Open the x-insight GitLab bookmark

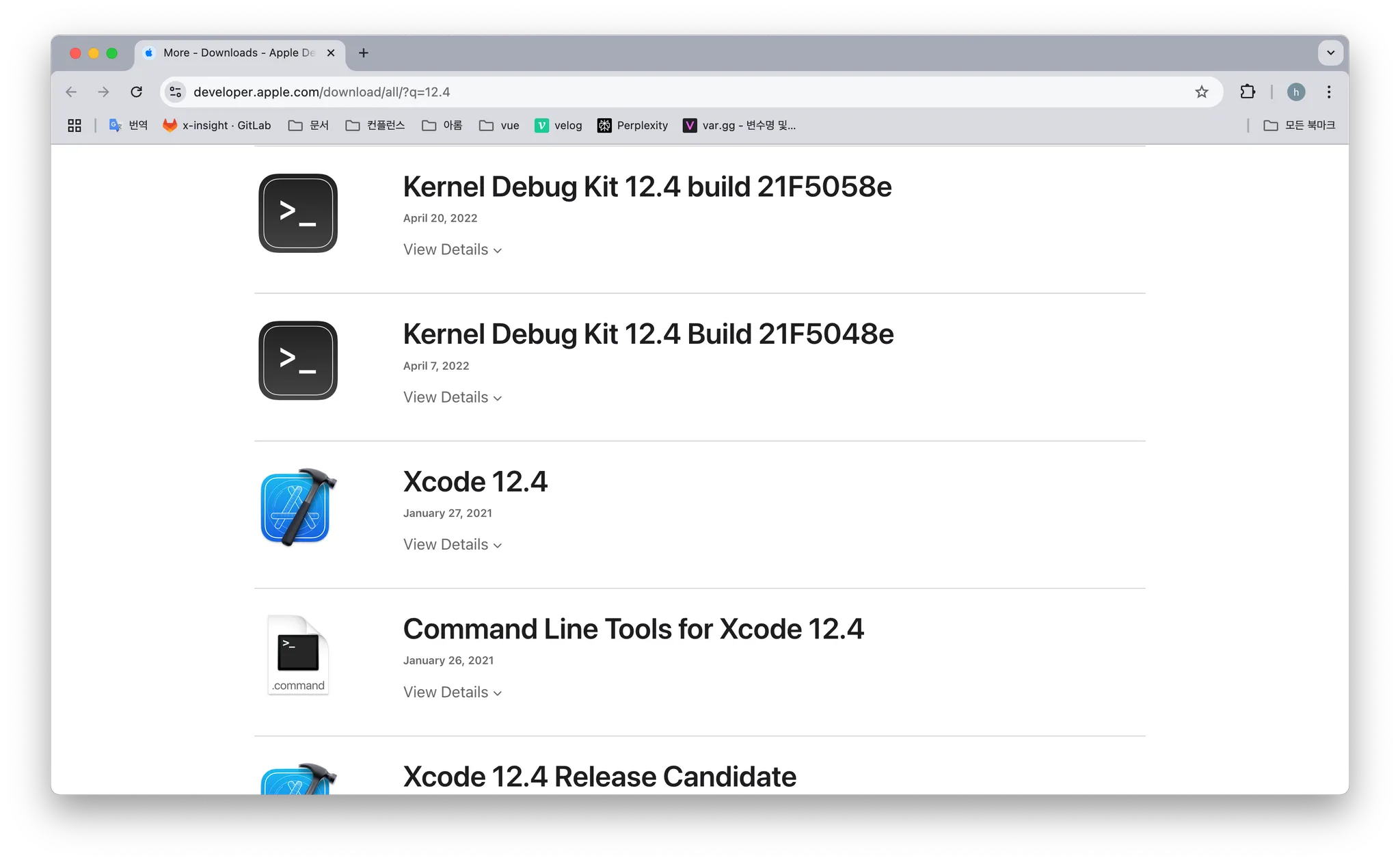point(217,125)
